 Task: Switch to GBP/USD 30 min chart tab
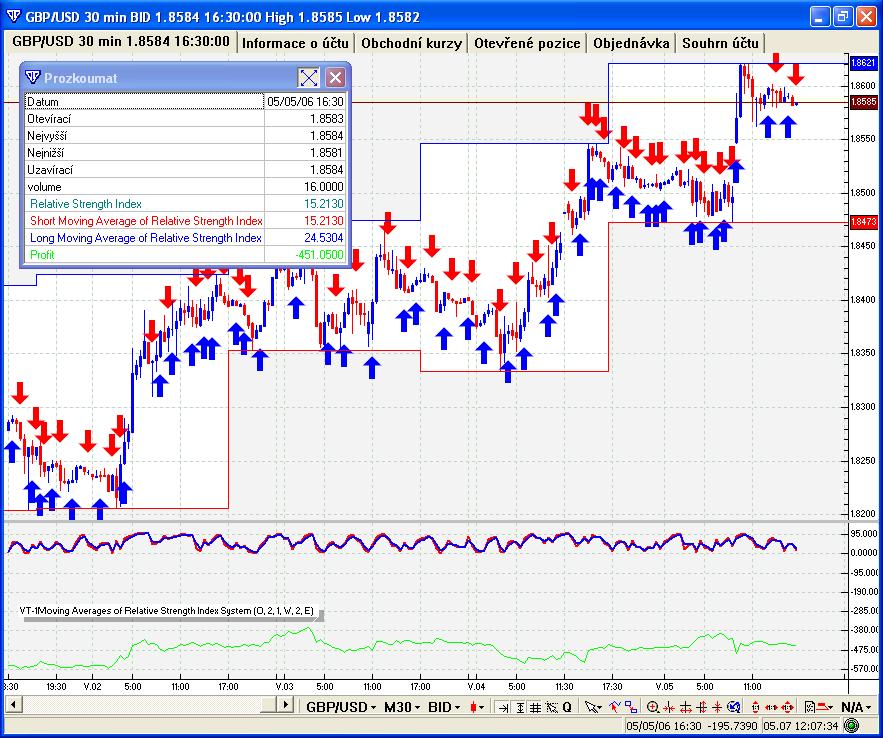(121, 42)
